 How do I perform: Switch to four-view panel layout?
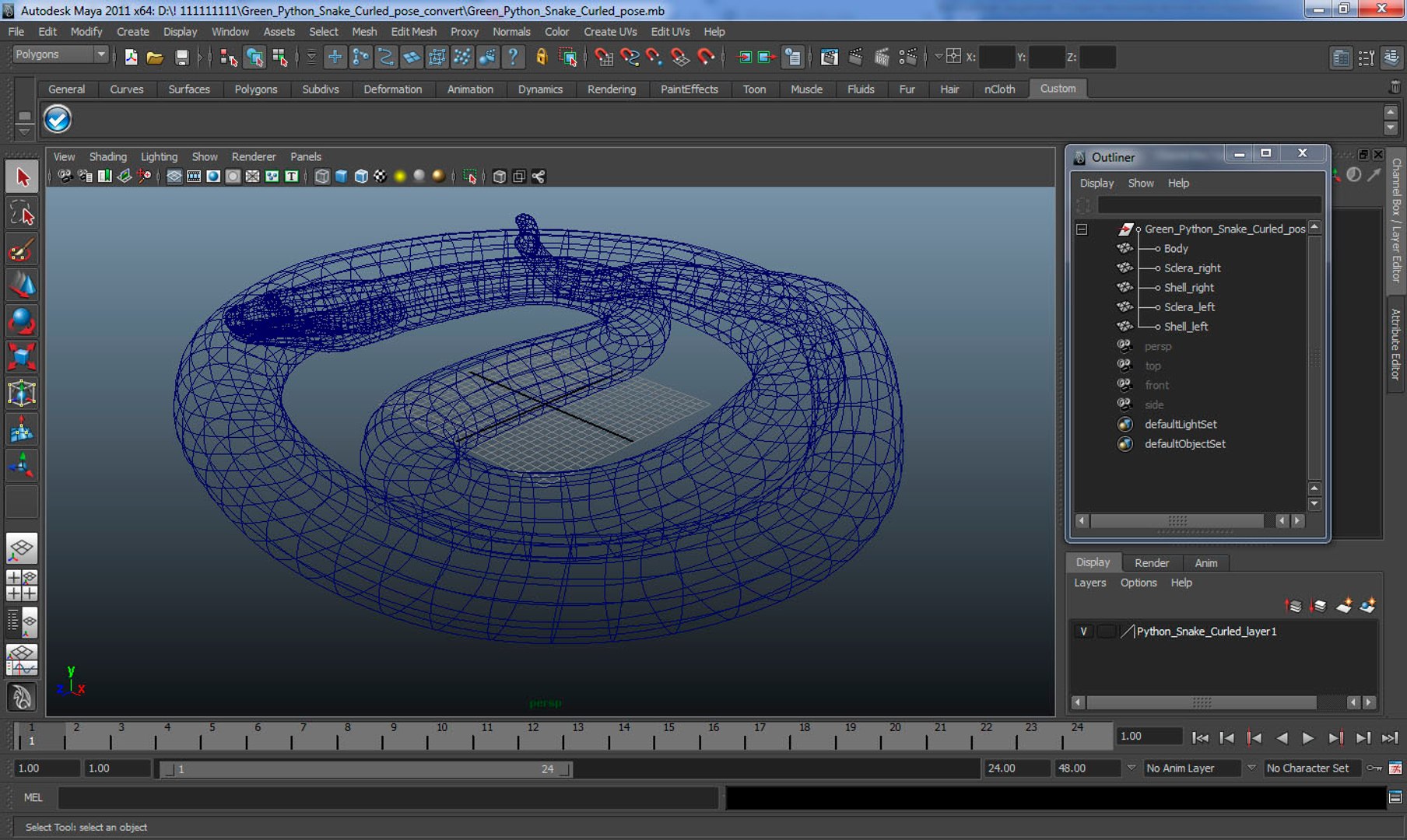click(22, 586)
